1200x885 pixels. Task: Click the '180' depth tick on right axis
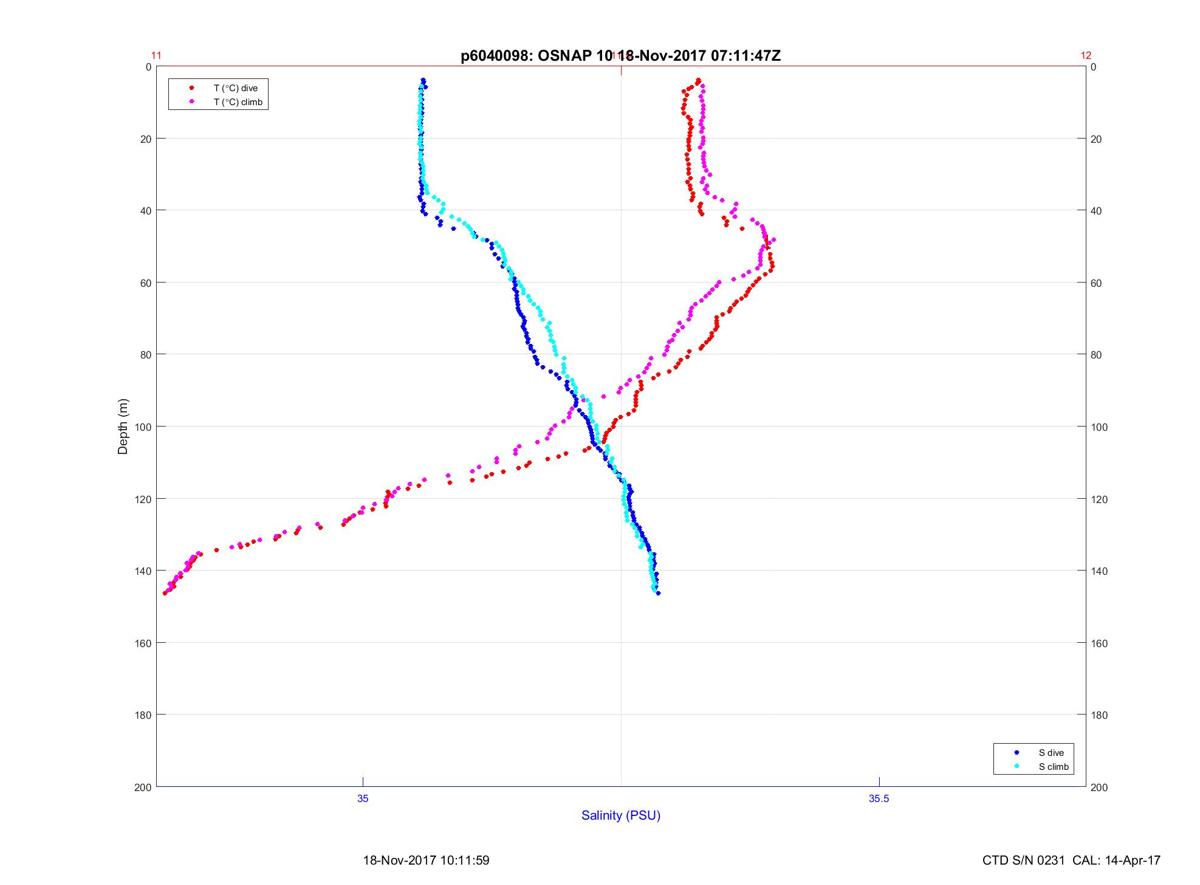pyautogui.click(x=1100, y=715)
